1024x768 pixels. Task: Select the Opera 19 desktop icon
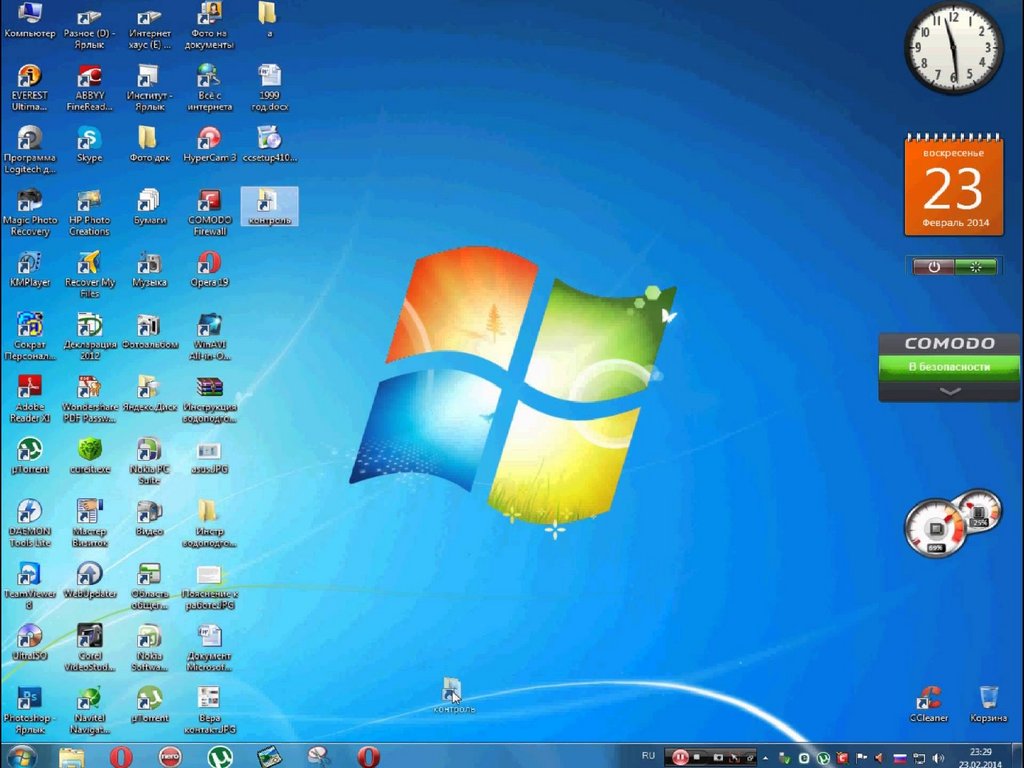pyautogui.click(x=209, y=269)
